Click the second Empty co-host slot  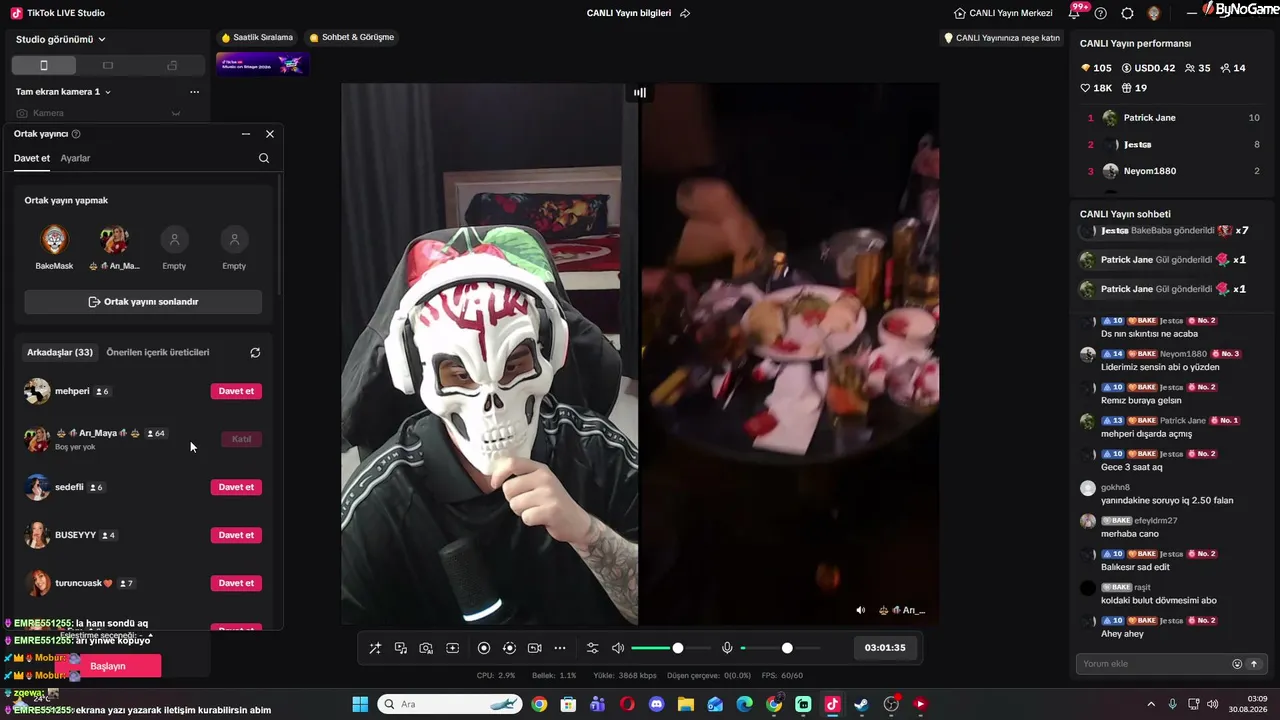234,240
